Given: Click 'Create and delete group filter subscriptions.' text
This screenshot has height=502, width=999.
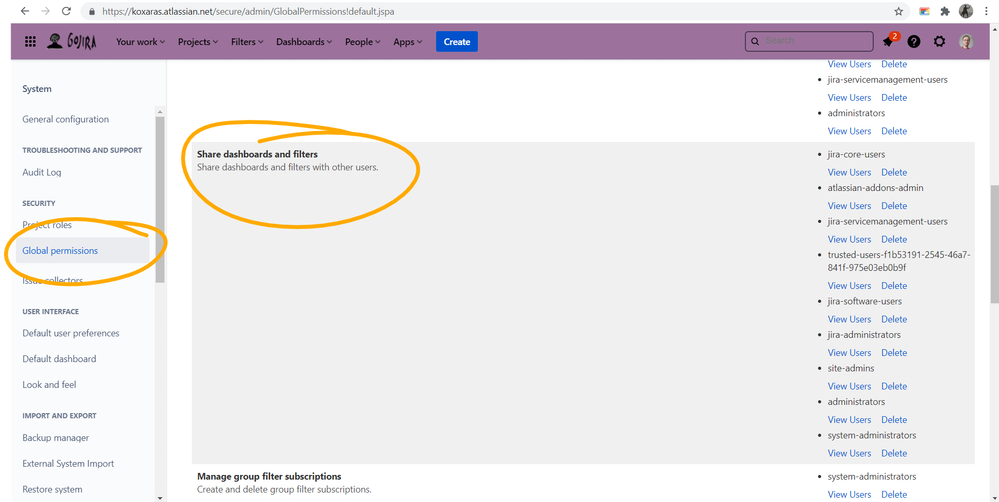Looking at the screenshot, I should 284,490.
